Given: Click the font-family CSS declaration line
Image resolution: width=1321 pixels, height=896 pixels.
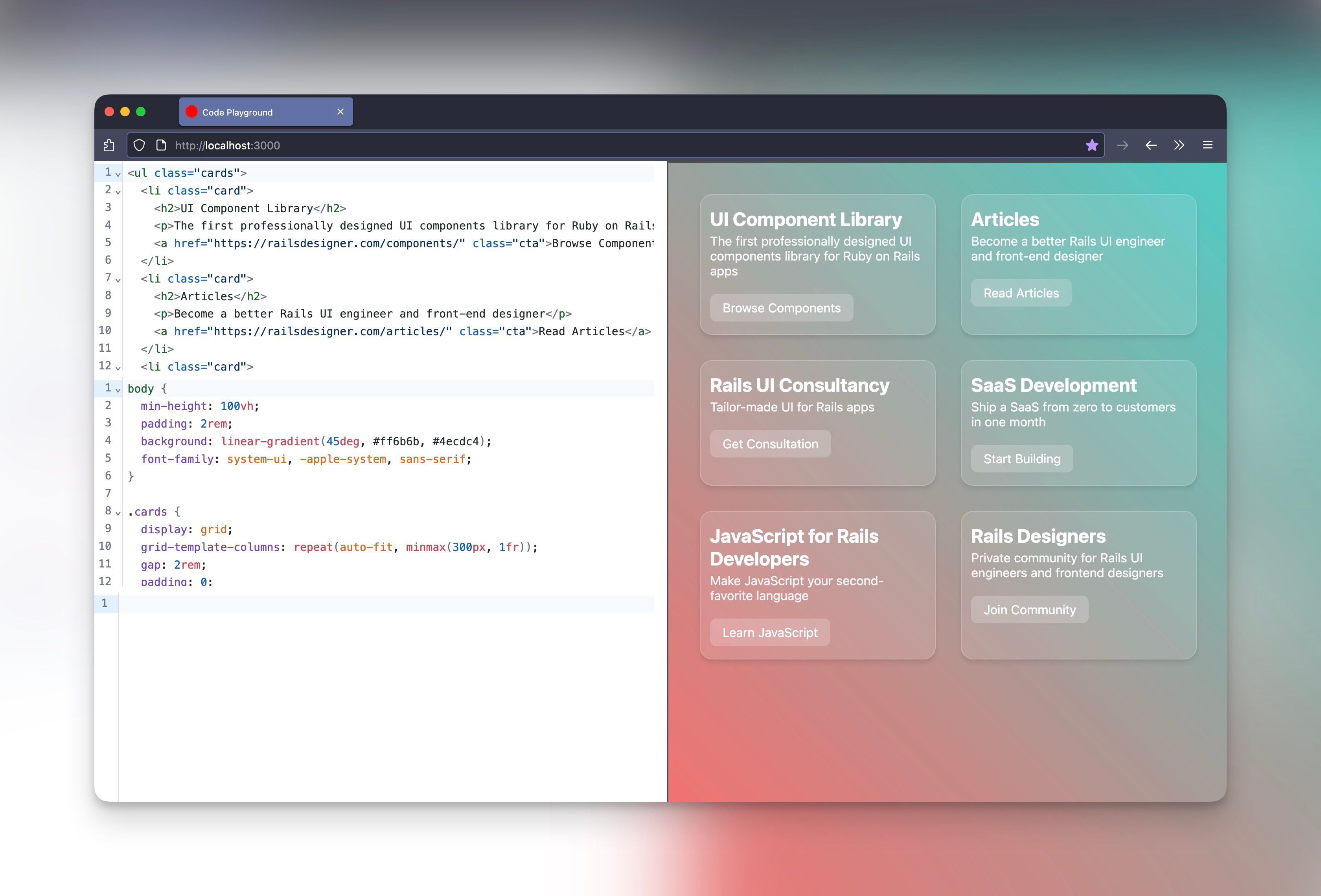Looking at the screenshot, I should (x=306, y=459).
